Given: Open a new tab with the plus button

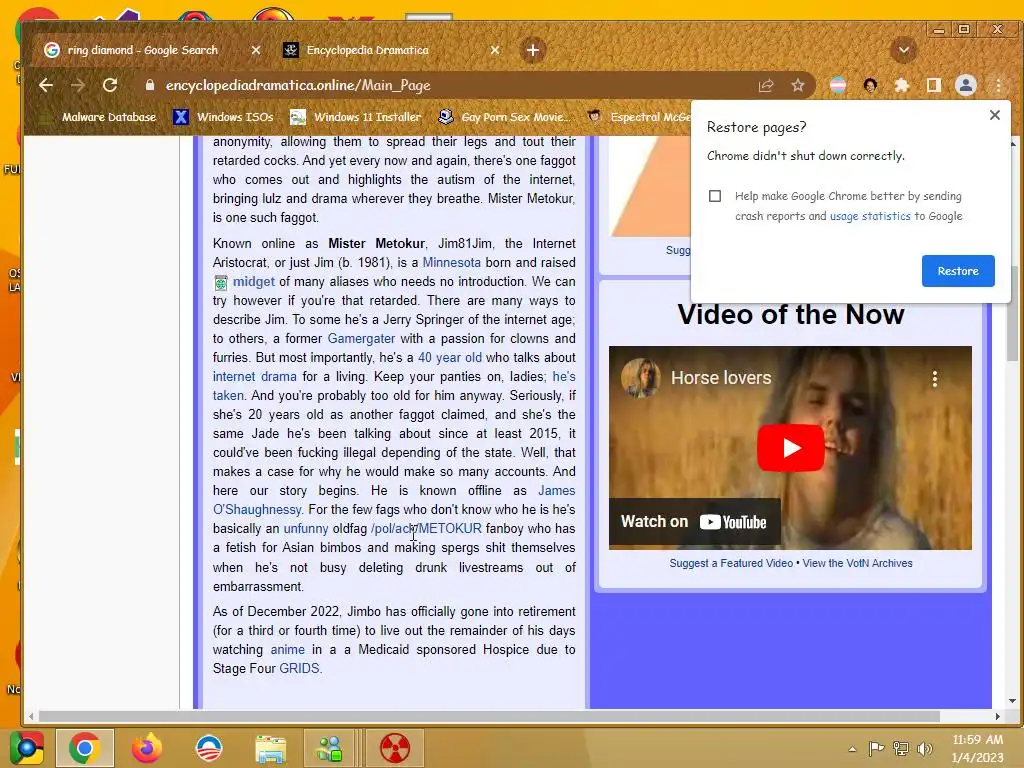Looking at the screenshot, I should click(533, 50).
